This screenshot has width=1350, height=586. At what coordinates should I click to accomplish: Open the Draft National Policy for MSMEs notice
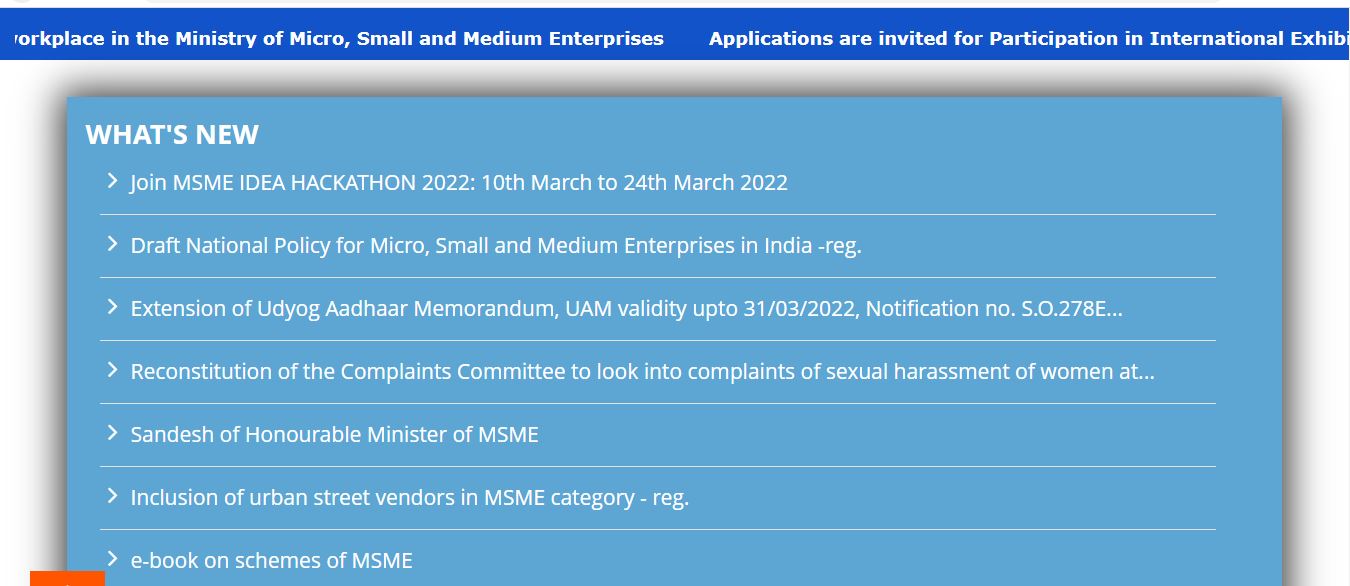(x=497, y=246)
